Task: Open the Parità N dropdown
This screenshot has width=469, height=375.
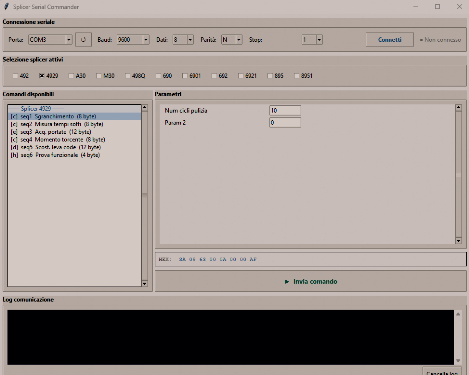Action: tap(239, 40)
